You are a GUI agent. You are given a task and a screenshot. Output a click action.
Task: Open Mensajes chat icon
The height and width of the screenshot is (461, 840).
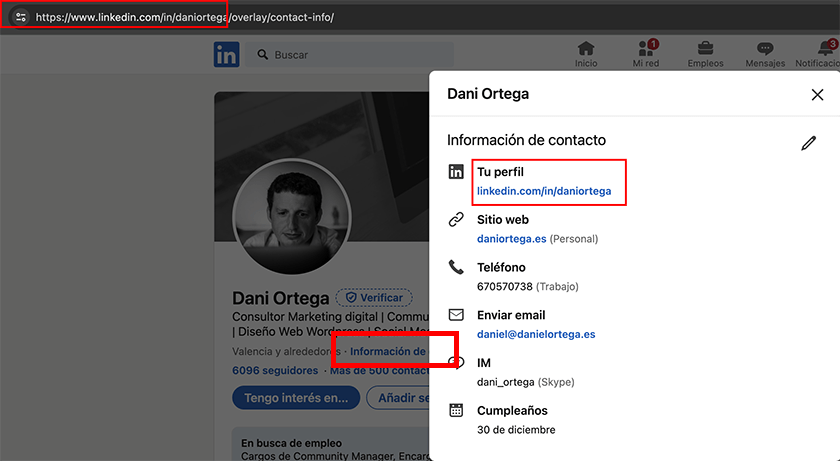point(765,49)
